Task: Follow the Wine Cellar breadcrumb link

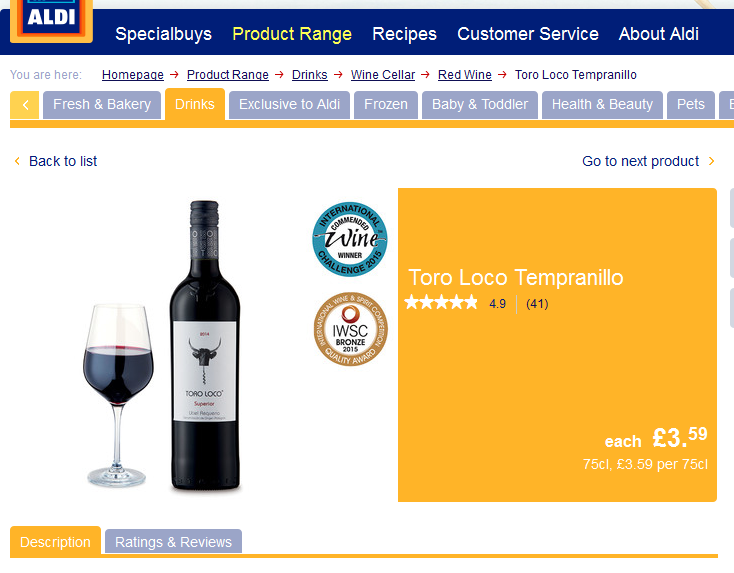Action: tap(383, 75)
